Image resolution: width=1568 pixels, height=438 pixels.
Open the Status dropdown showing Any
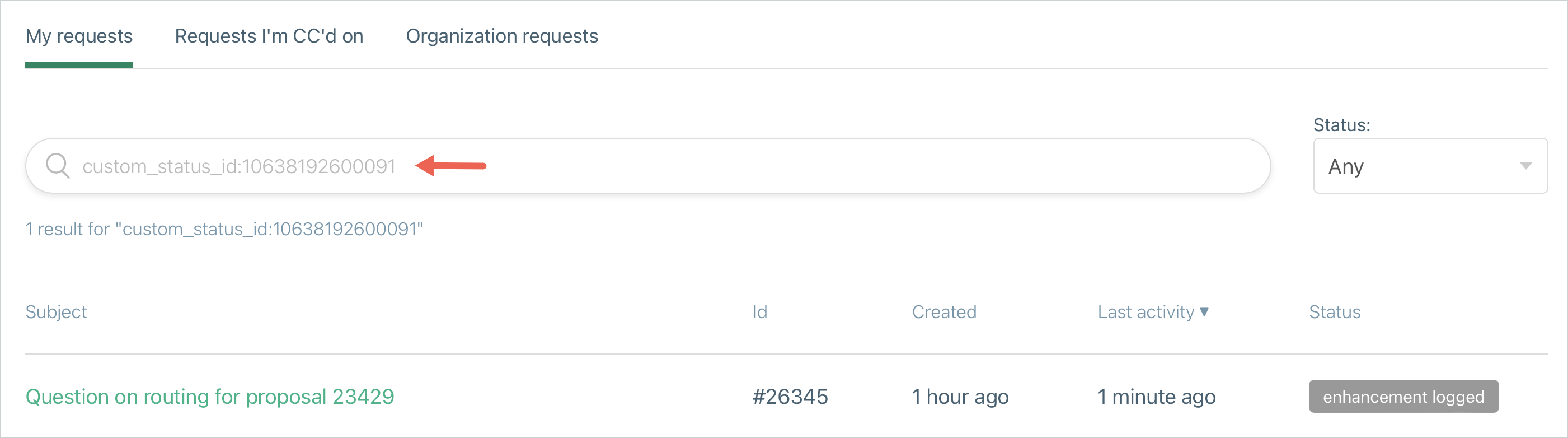pos(1429,166)
